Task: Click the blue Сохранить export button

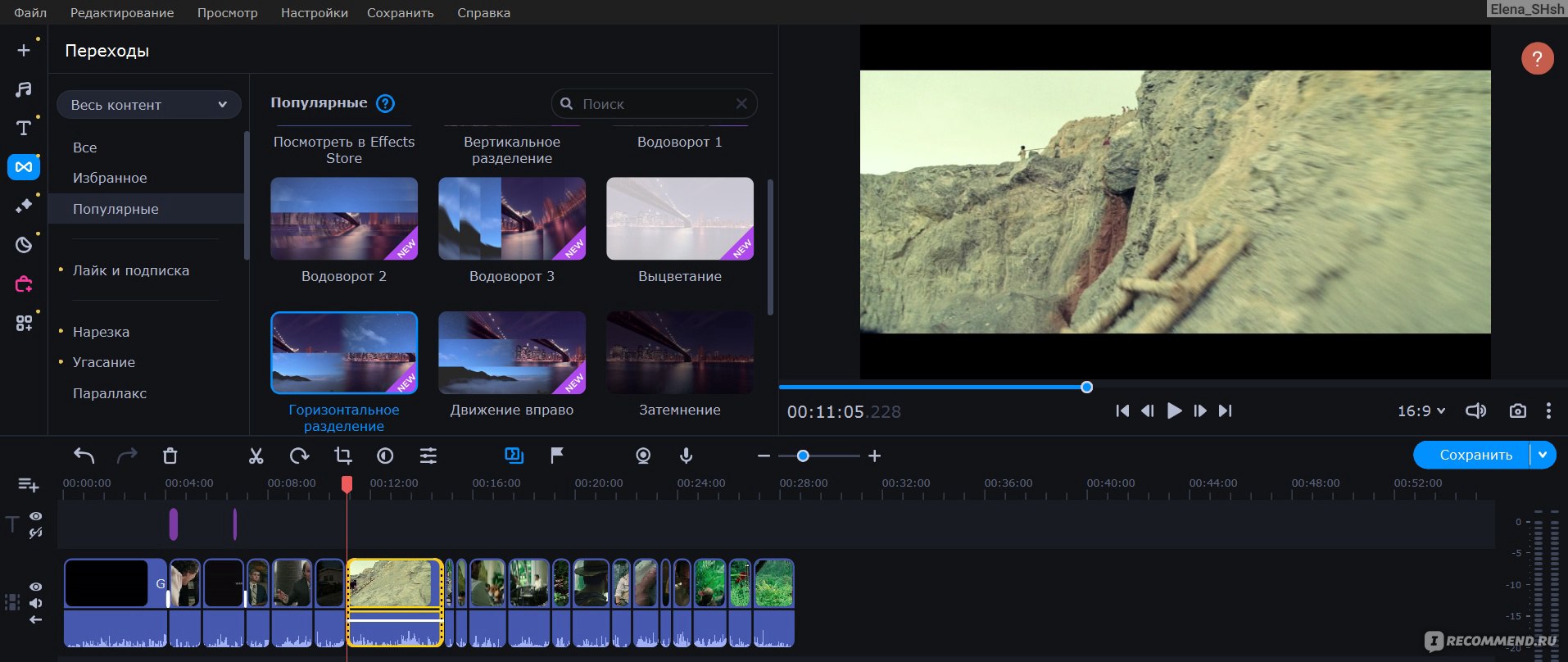Action: [x=1472, y=455]
